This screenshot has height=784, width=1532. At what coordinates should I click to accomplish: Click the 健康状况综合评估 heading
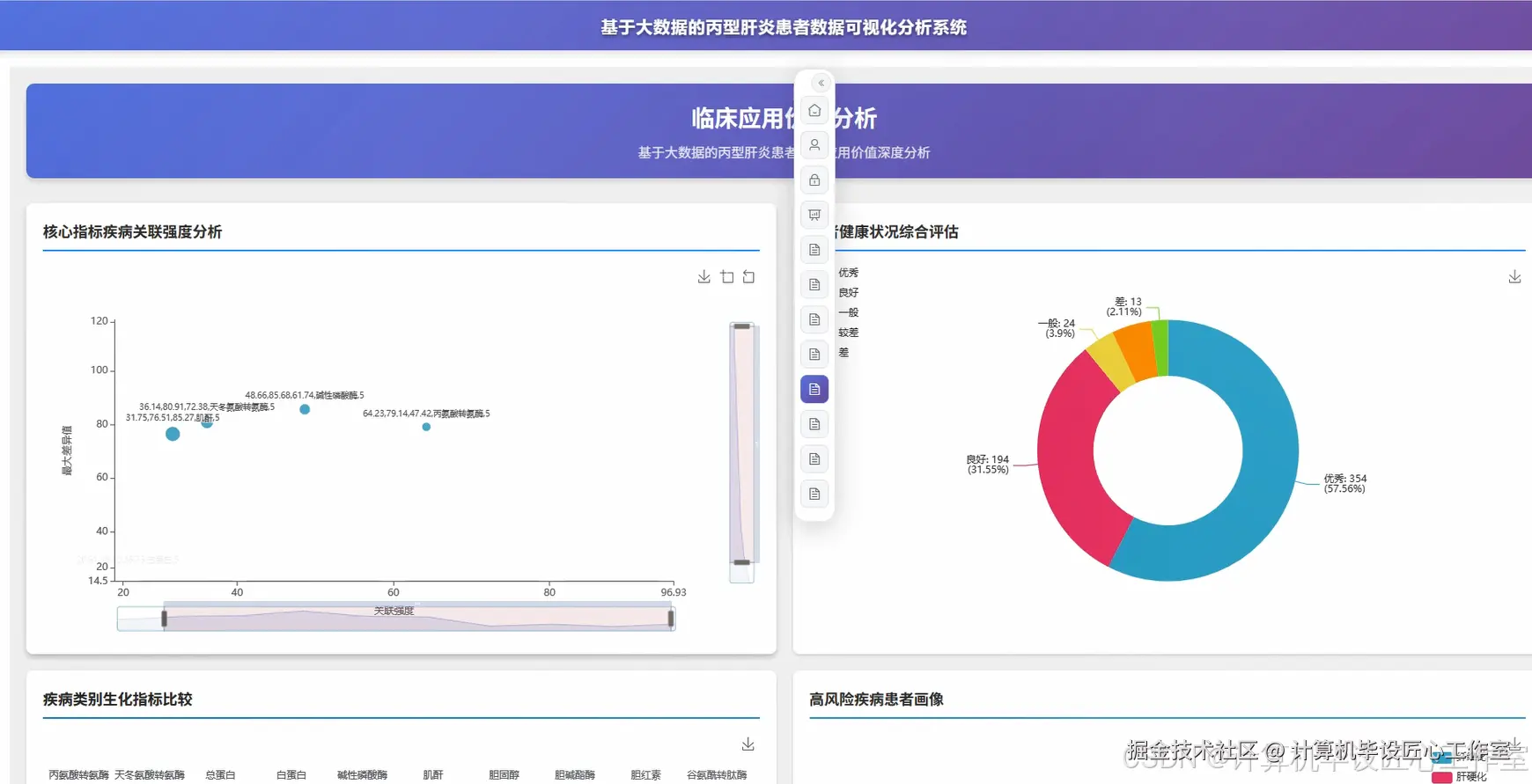point(898,232)
